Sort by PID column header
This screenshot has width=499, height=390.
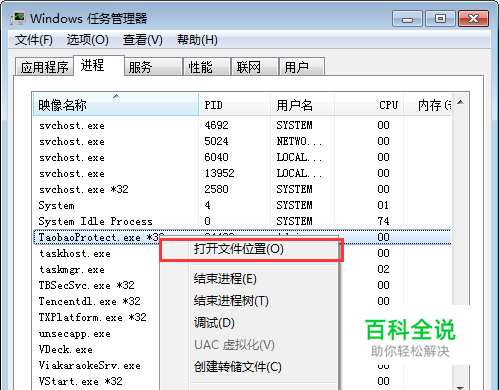[x=235, y=105]
